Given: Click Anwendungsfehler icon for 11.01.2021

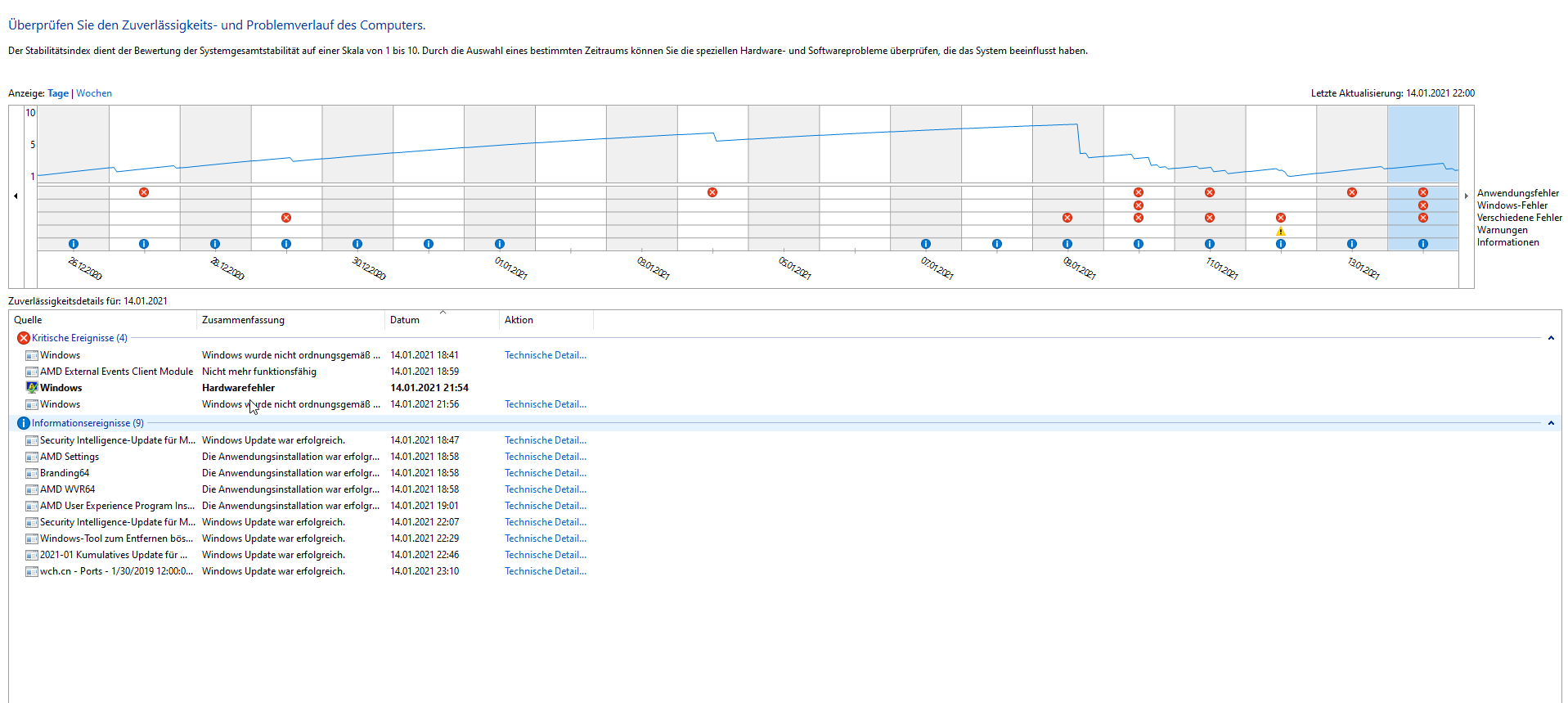Looking at the screenshot, I should tap(1210, 192).
